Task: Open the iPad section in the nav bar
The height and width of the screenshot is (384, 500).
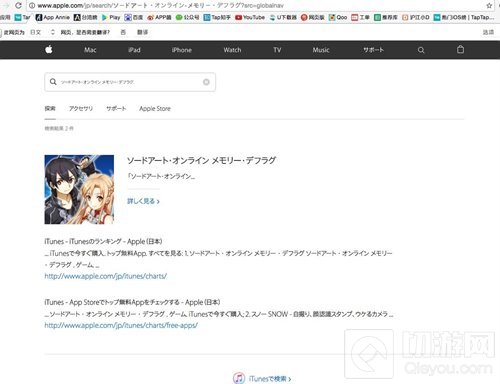Action: click(x=134, y=50)
